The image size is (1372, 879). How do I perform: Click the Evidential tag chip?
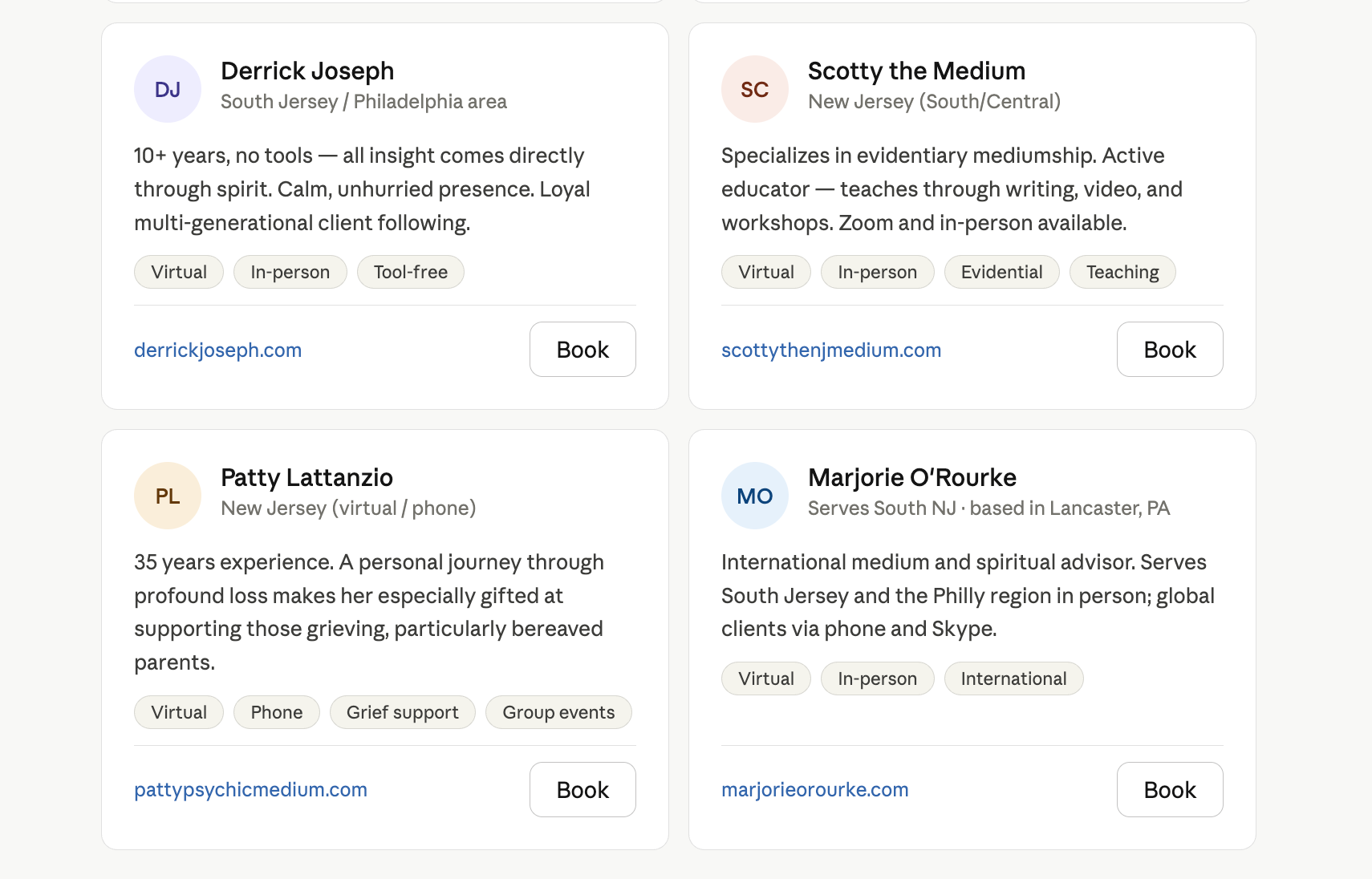[1002, 273]
